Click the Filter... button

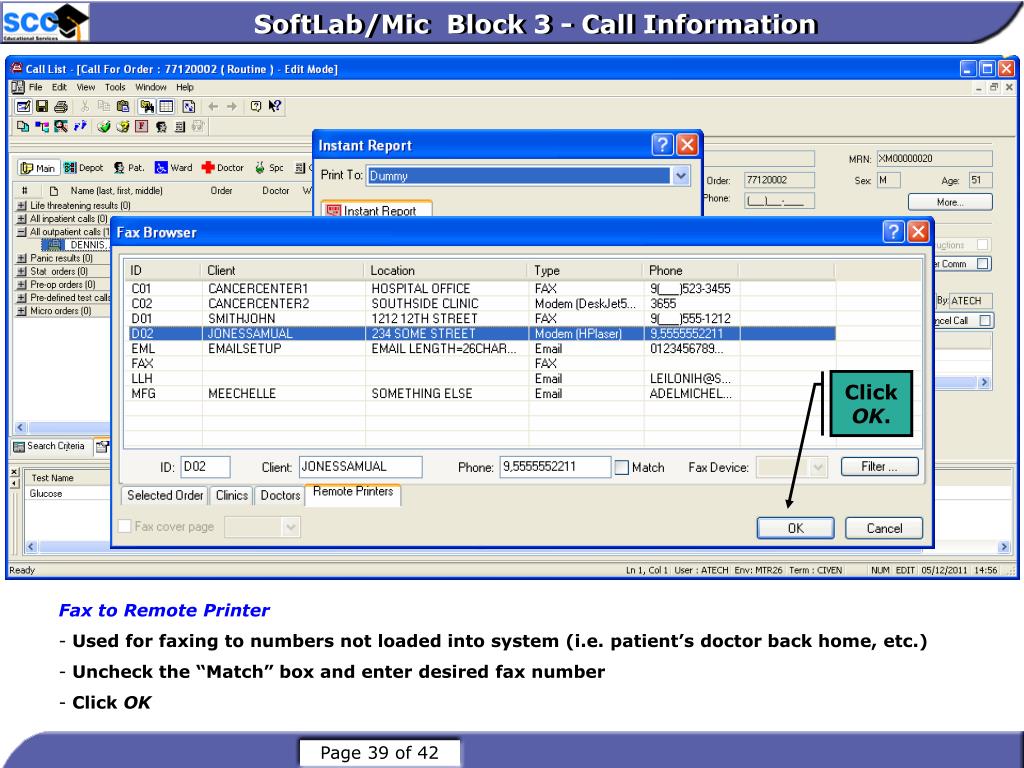click(880, 466)
